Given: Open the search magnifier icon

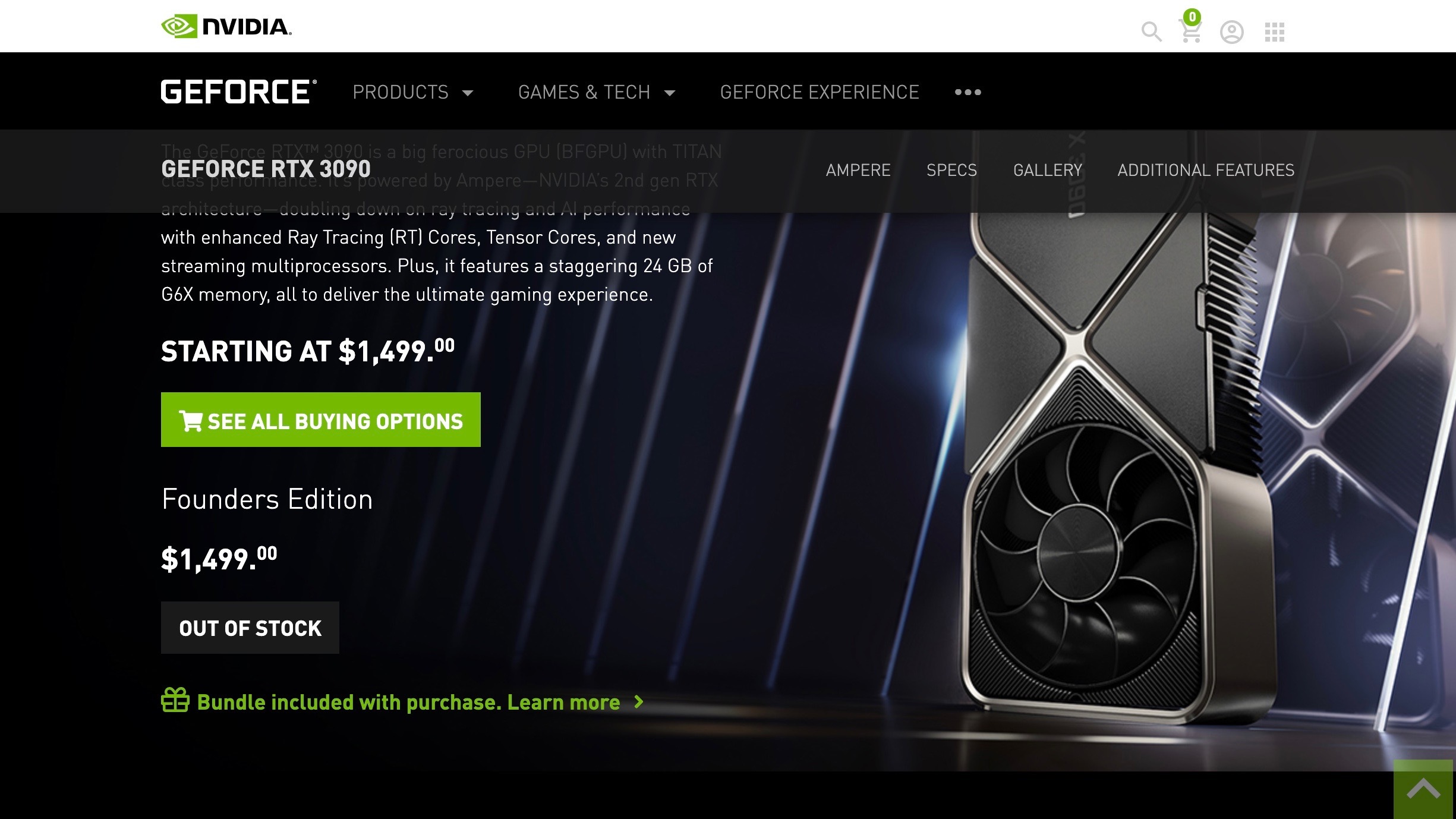Looking at the screenshot, I should (x=1151, y=31).
